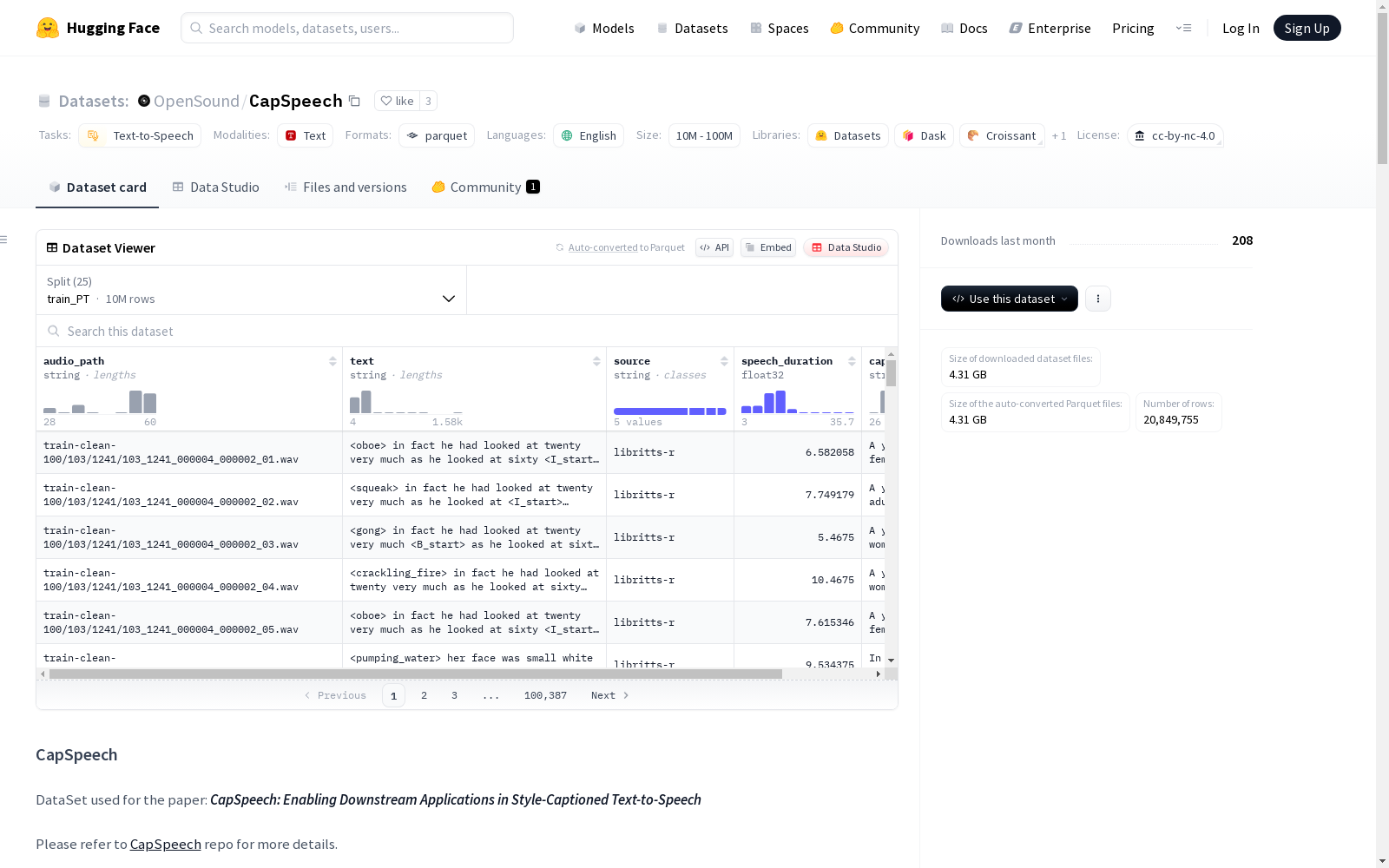Open Community in the top navbar
Screen dimensions: 1389x868
[x=875, y=28]
